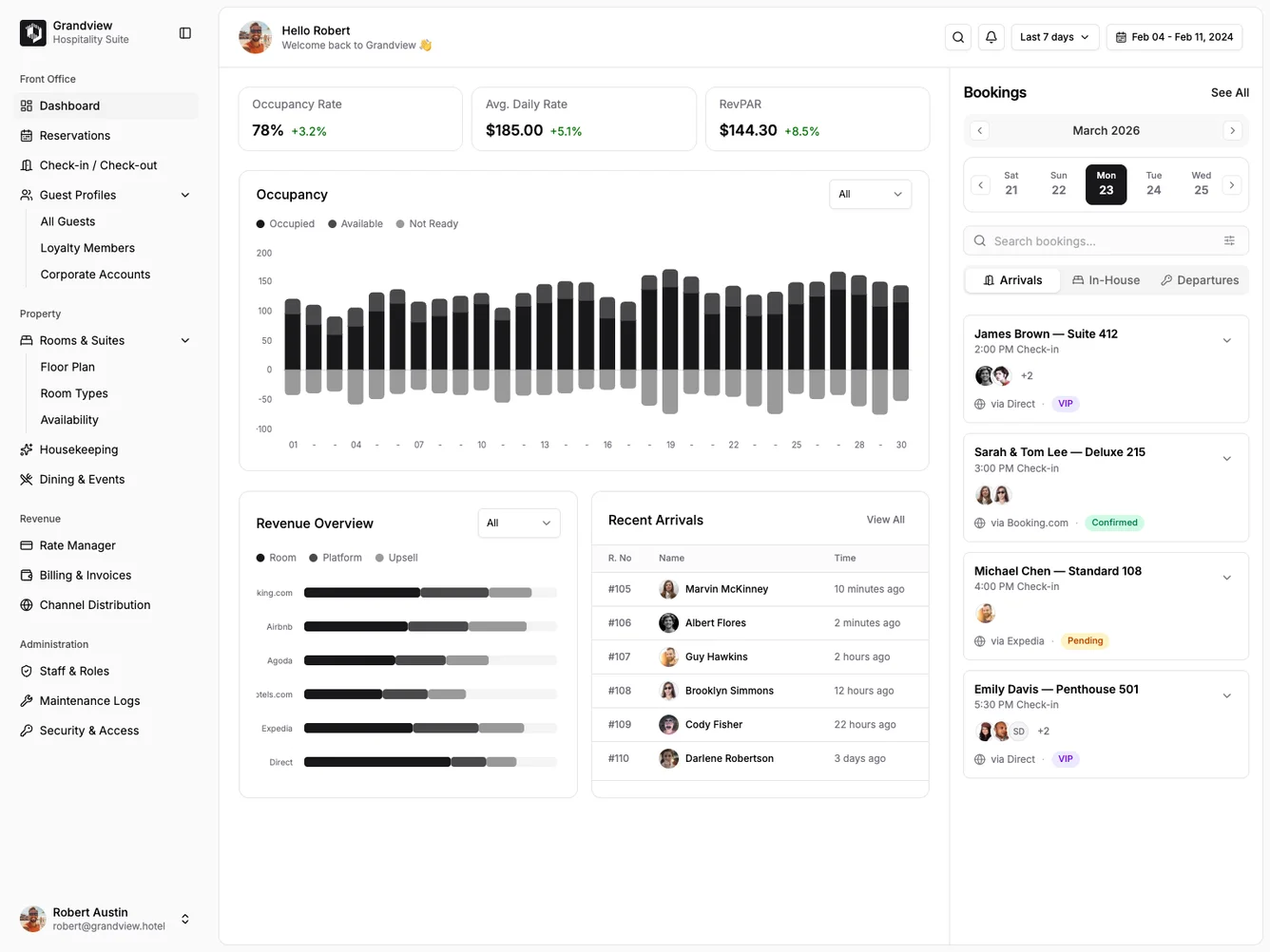1270x952 pixels.
Task: Select the Housekeeping sidebar icon
Action: (x=25, y=448)
